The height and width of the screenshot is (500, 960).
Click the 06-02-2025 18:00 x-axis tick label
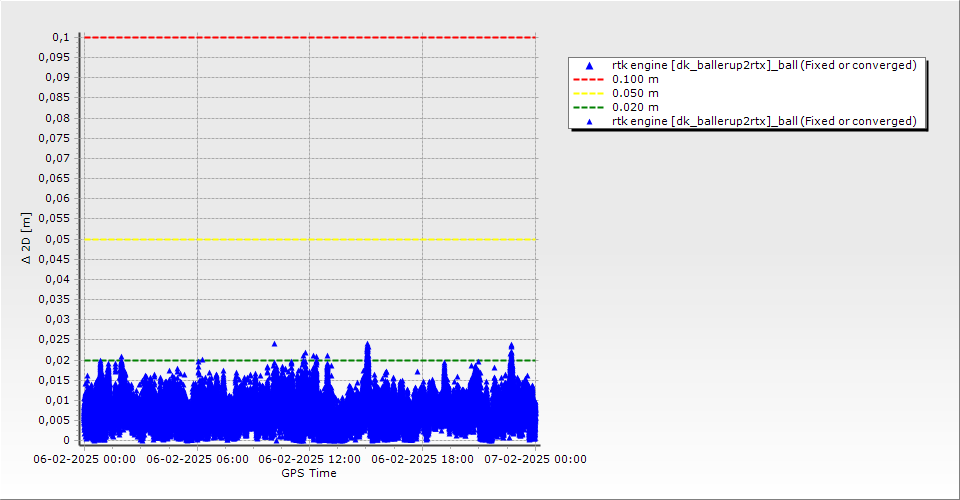[x=422, y=459]
